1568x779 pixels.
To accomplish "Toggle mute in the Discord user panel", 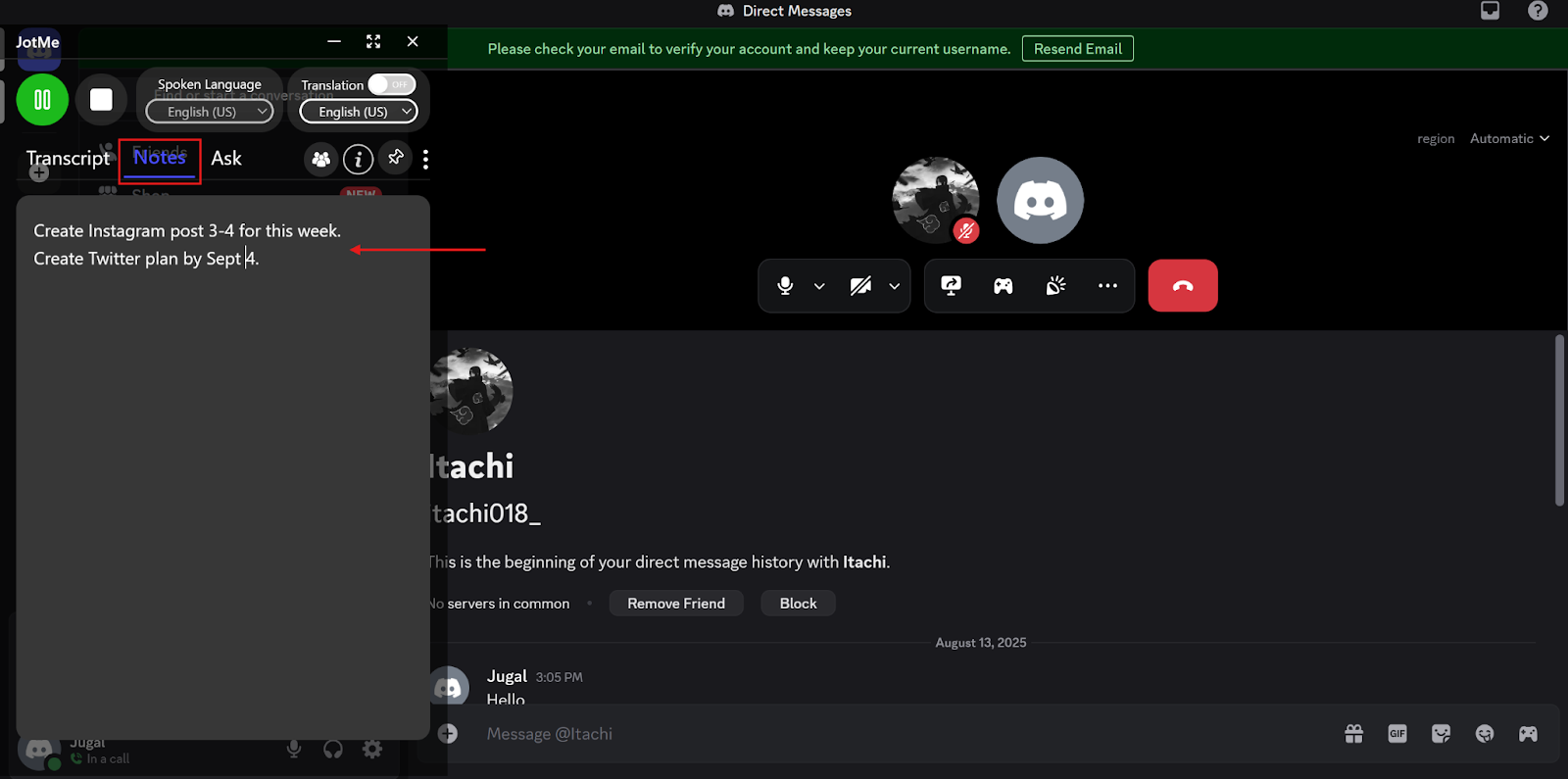I will [293, 750].
